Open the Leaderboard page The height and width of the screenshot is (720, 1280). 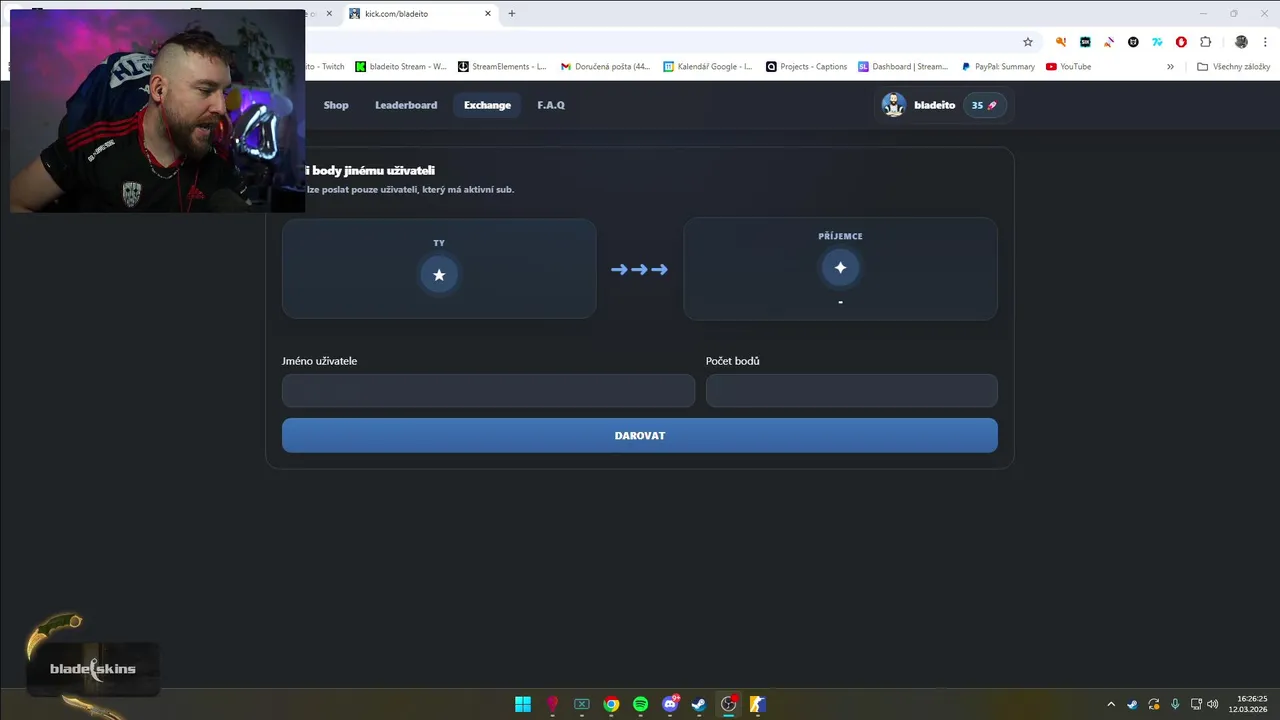406,105
